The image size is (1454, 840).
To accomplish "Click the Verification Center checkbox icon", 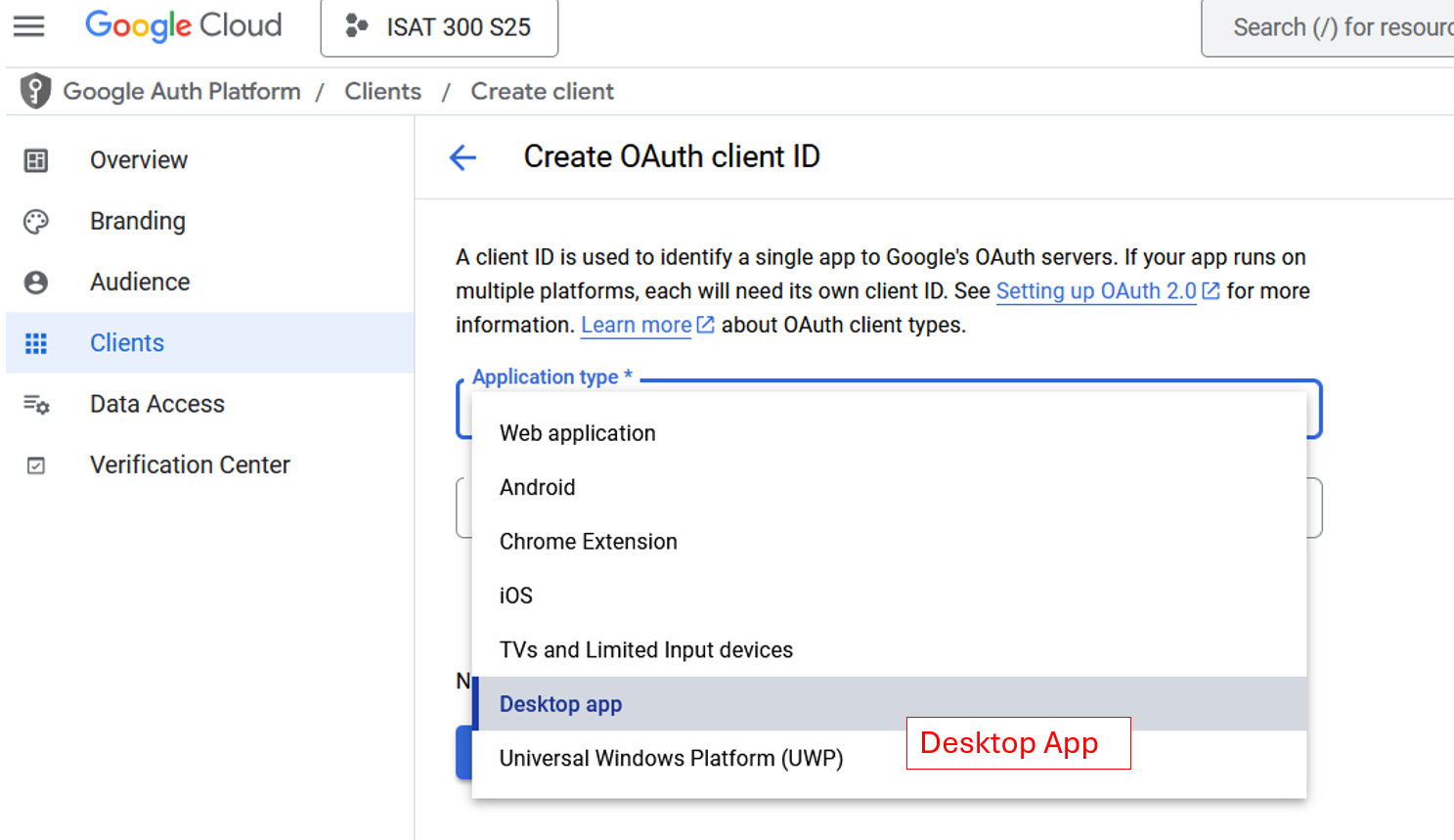I will (x=36, y=465).
